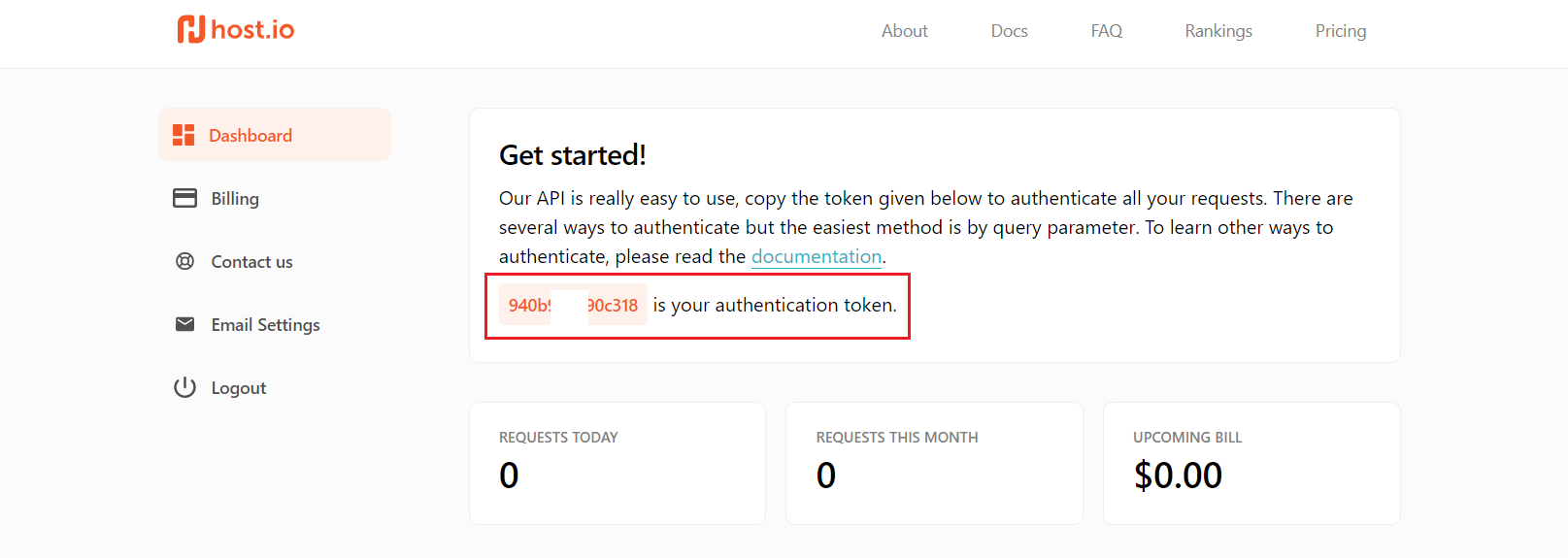Click the Logout sidebar text
Screen dimensions: 1568x558
click(238, 387)
